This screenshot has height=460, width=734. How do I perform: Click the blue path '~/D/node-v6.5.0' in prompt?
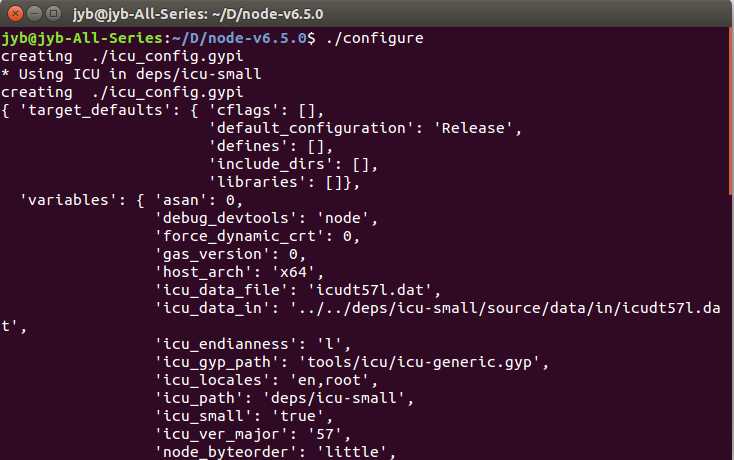tap(240, 38)
